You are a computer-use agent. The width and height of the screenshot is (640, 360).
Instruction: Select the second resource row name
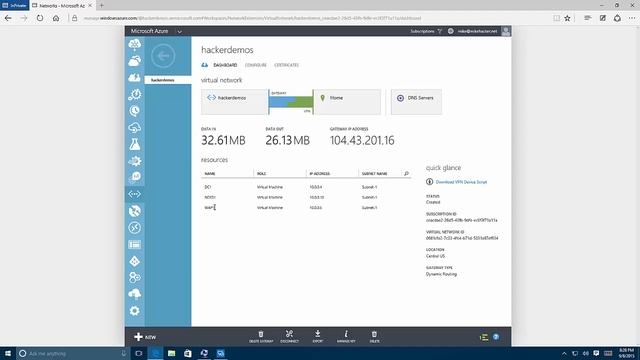tap(210, 197)
